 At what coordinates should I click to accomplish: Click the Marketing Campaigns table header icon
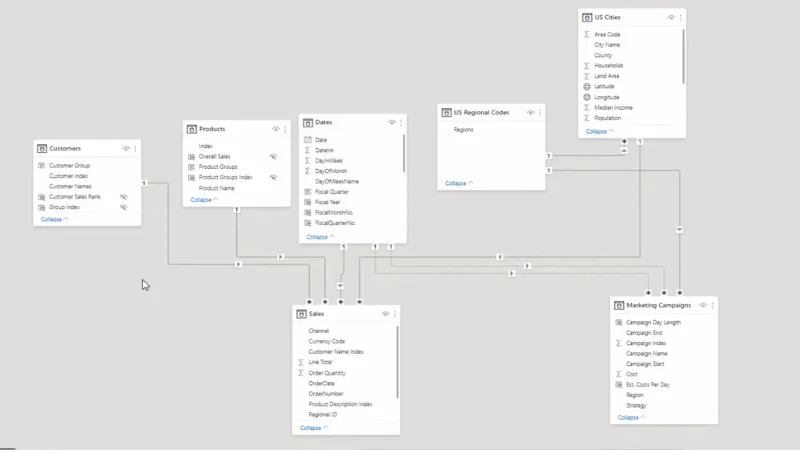point(619,305)
